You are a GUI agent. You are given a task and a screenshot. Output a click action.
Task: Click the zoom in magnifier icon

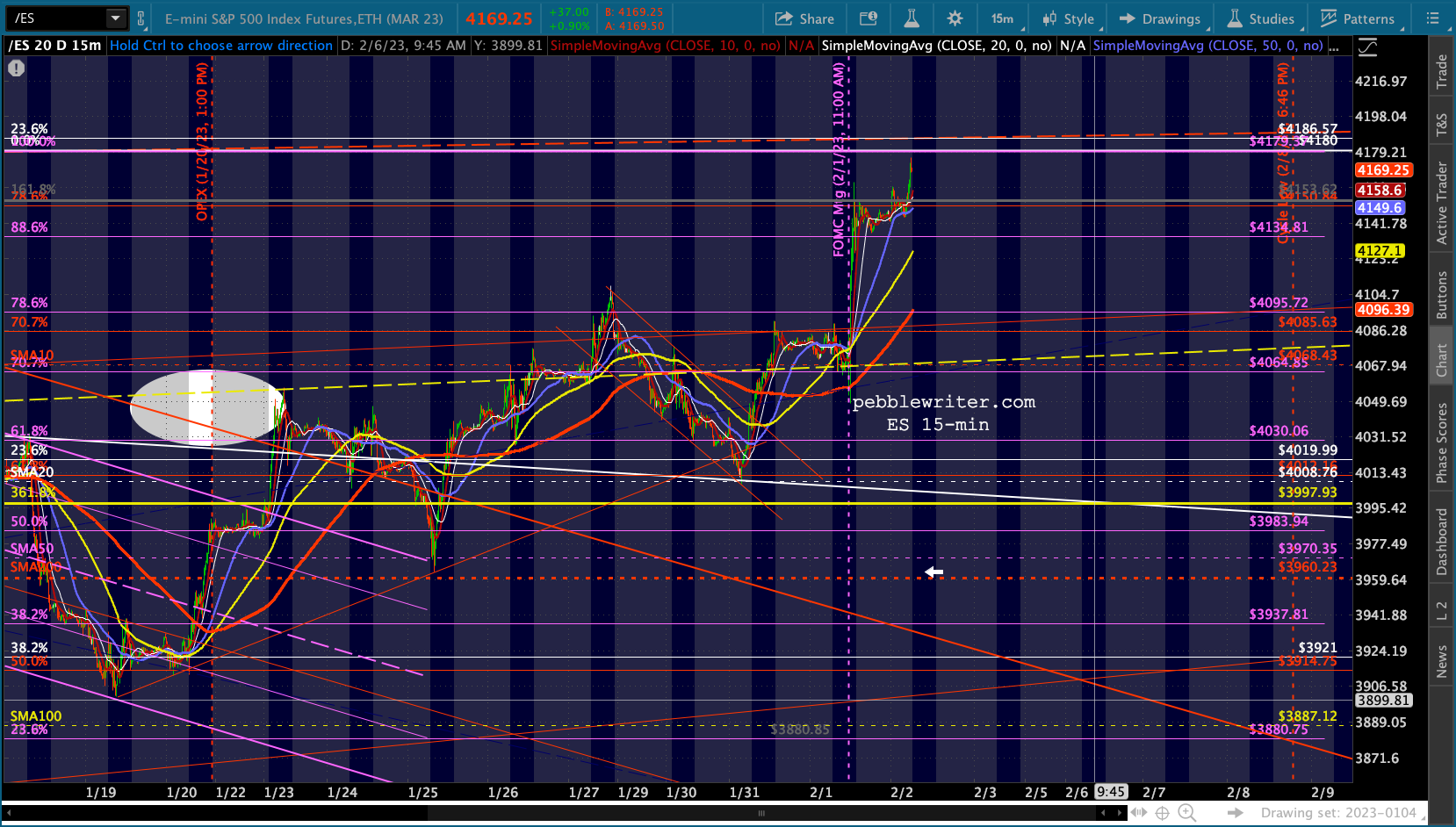tap(1186, 813)
